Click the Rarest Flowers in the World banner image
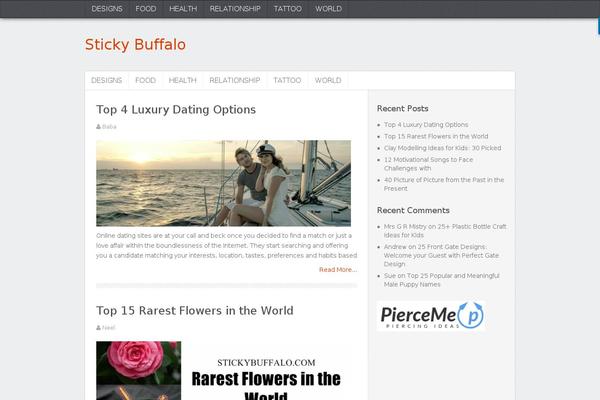Viewport: 600px width, 400px height. tap(266, 371)
